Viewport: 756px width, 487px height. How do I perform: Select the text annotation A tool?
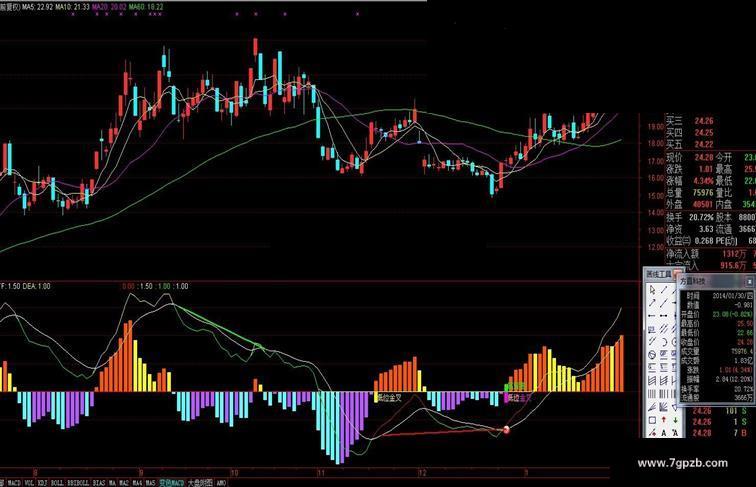(x=663, y=433)
